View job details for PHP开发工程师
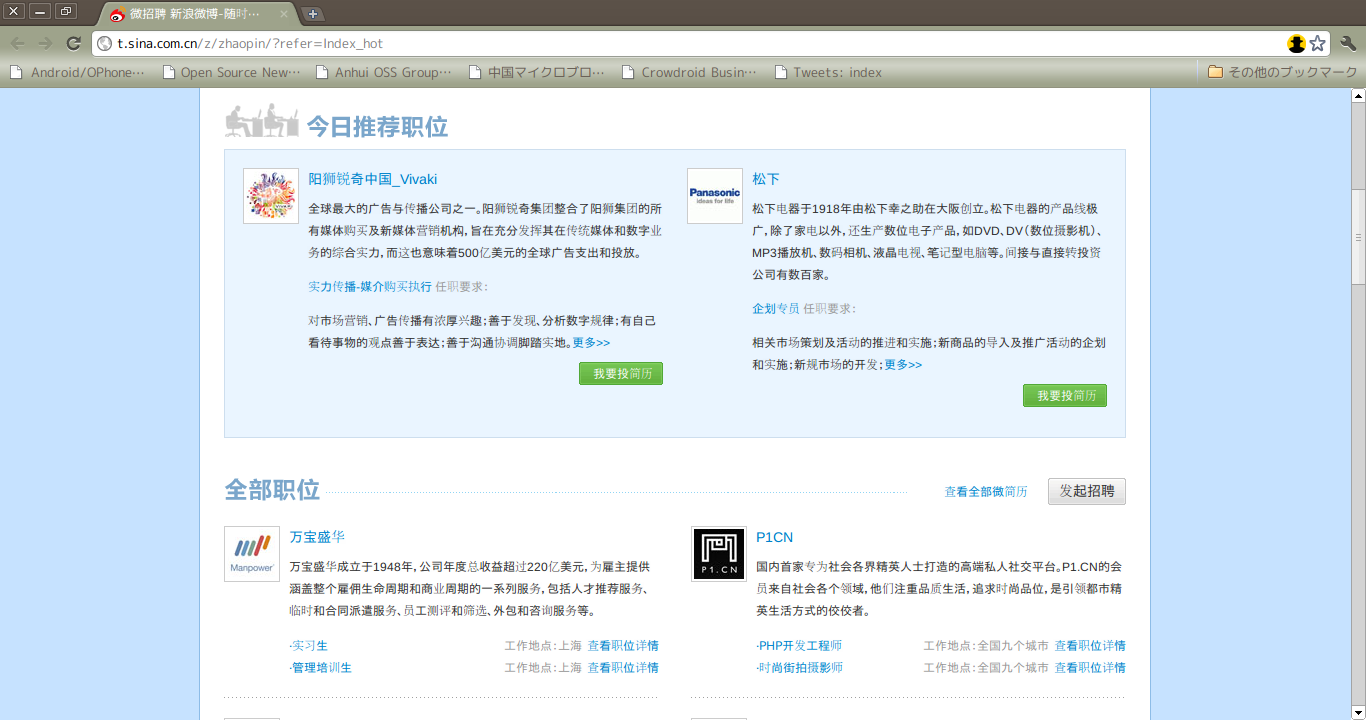This screenshot has height=720, width=1366. 1090,645
